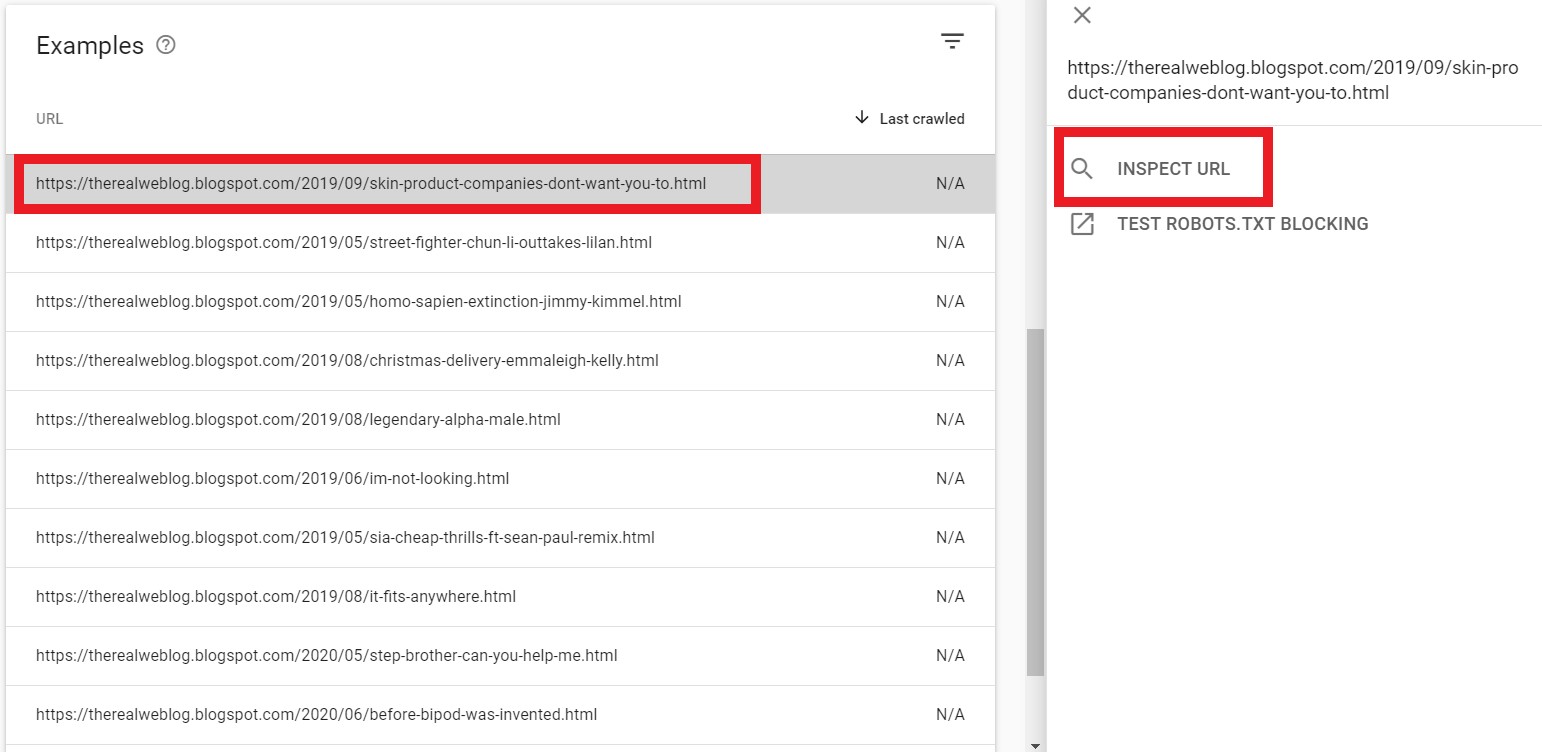
Task: Expand filter settings for the Examples list
Action: [952, 40]
